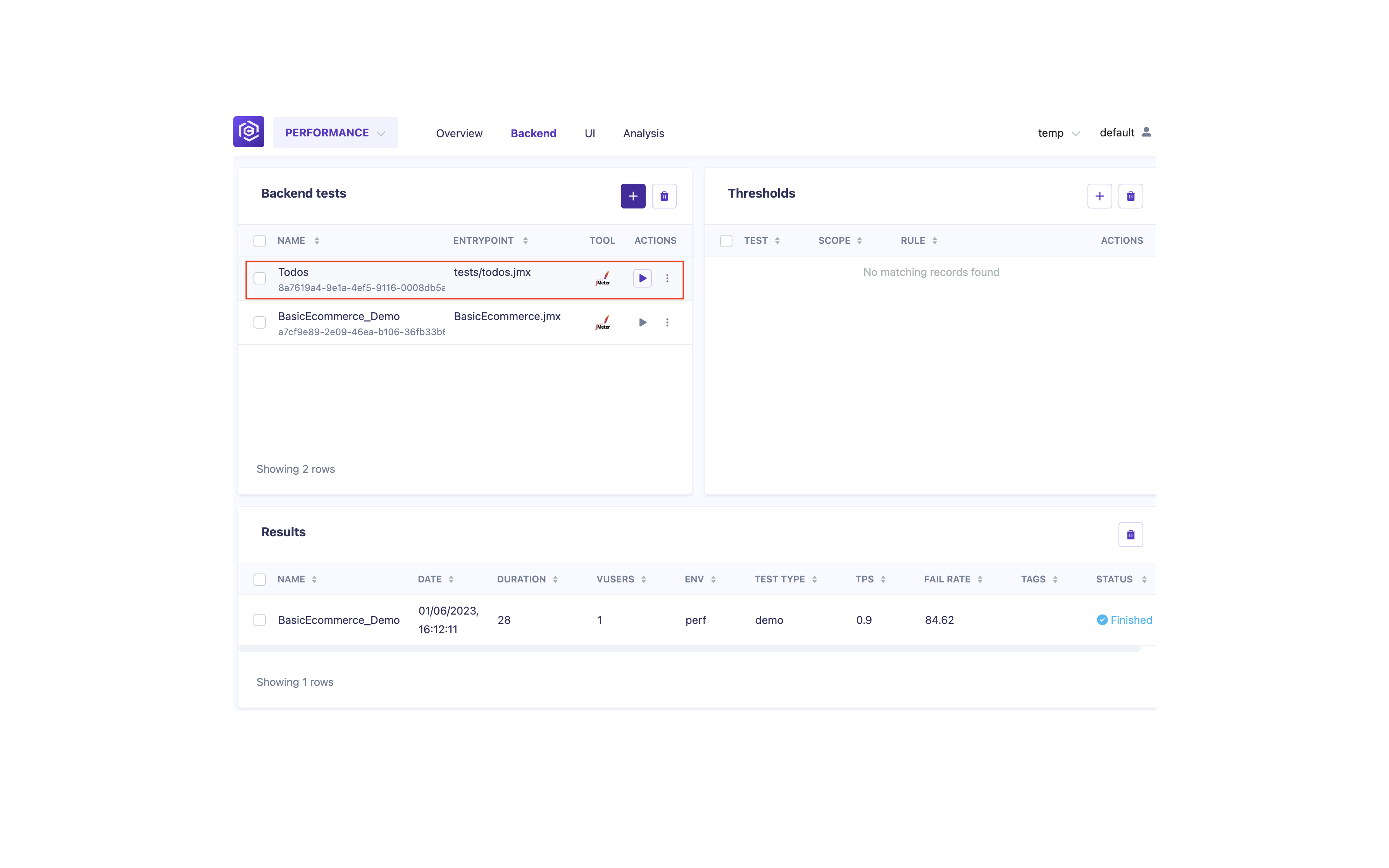Click the a7cf9e89 test ID text

pyautogui.click(x=361, y=332)
